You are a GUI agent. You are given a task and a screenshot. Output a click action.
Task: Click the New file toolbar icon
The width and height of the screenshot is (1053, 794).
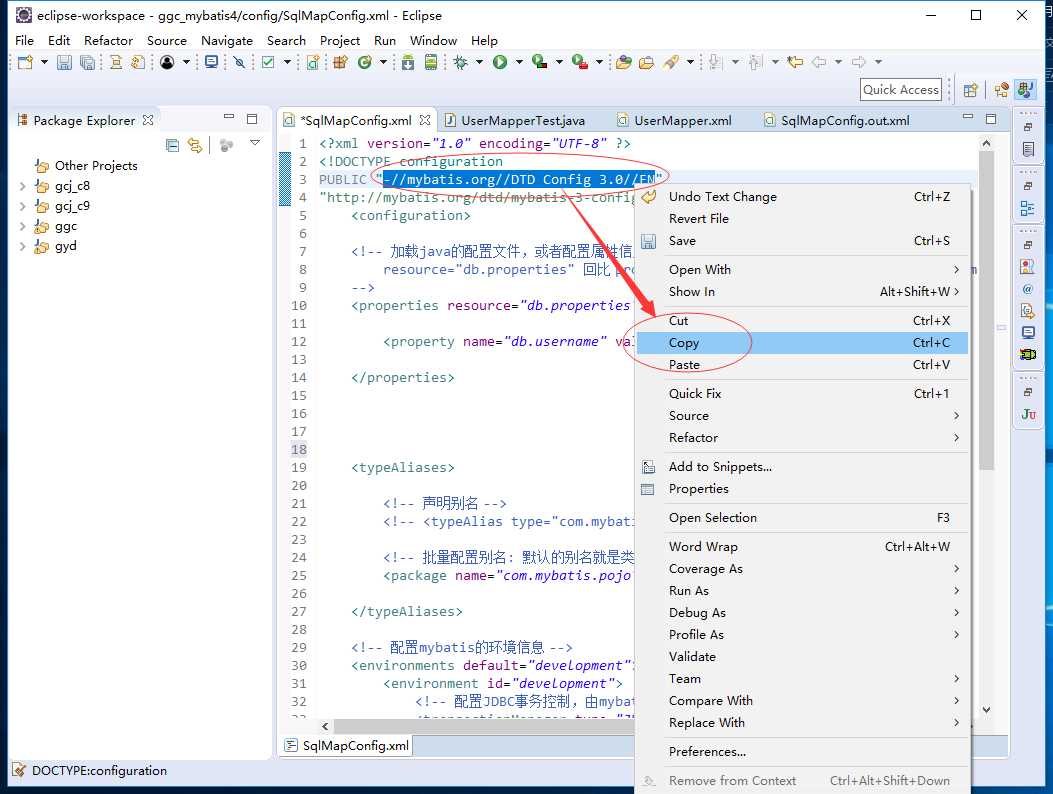click(26, 62)
